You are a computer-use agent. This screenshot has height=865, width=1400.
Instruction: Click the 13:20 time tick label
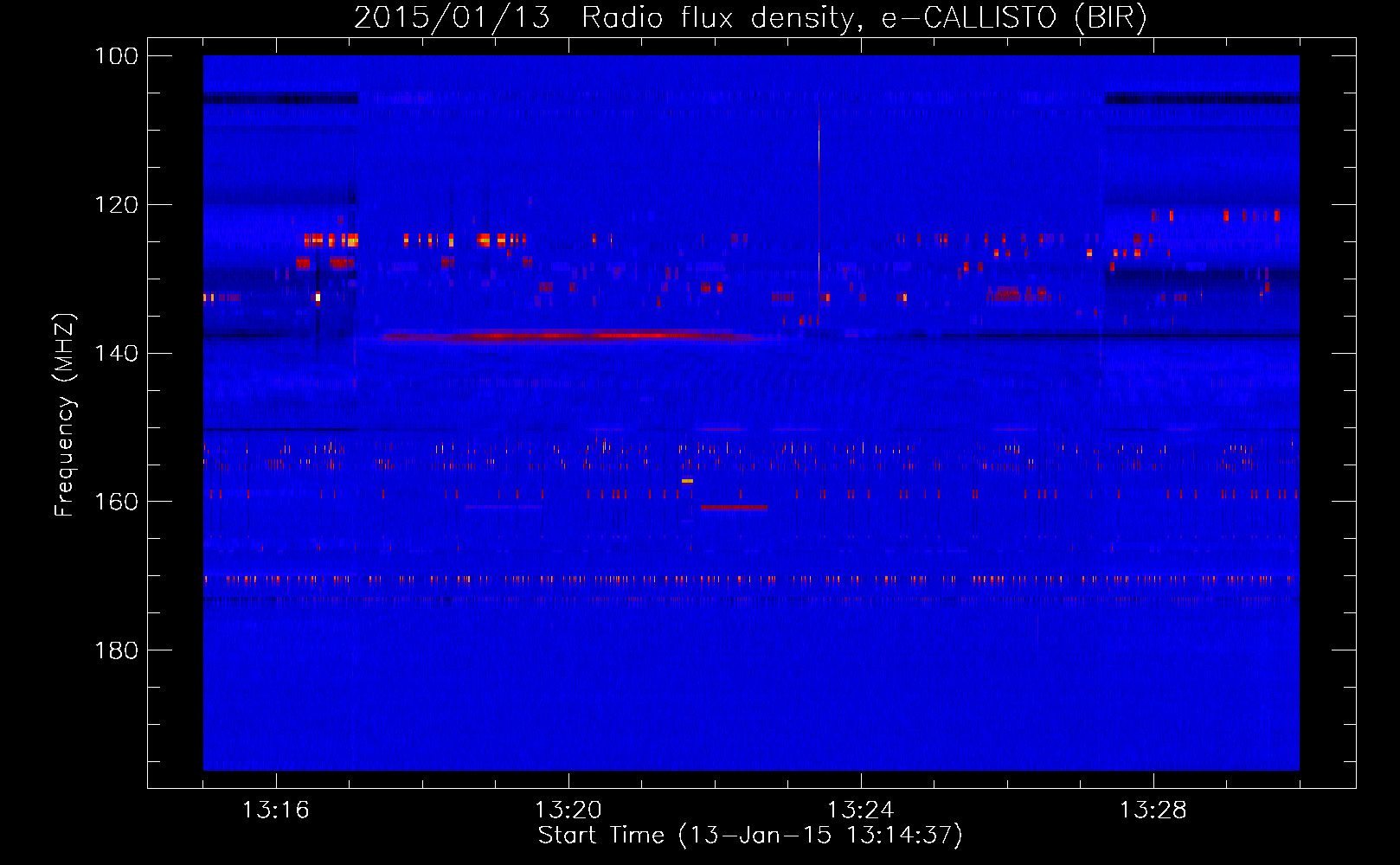coord(568,811)
